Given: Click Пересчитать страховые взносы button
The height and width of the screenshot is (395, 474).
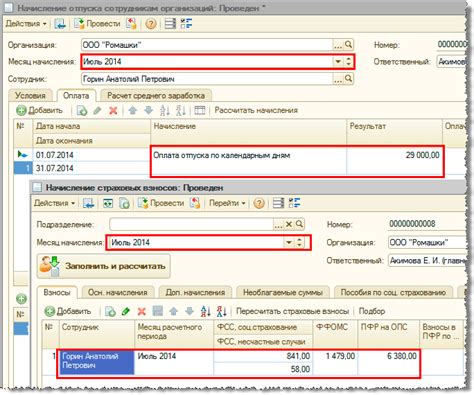Looking at the screenshot, I should pos(292,311).
